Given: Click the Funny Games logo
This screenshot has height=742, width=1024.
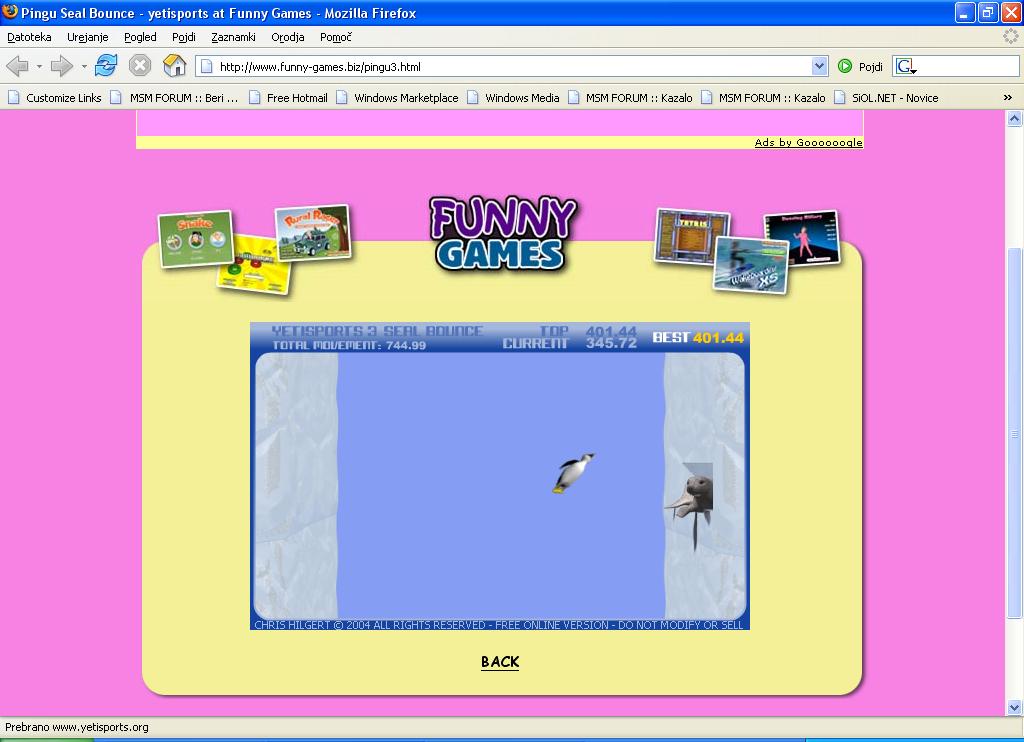Looking at the screenshot, I should click(x=503, y=234).
